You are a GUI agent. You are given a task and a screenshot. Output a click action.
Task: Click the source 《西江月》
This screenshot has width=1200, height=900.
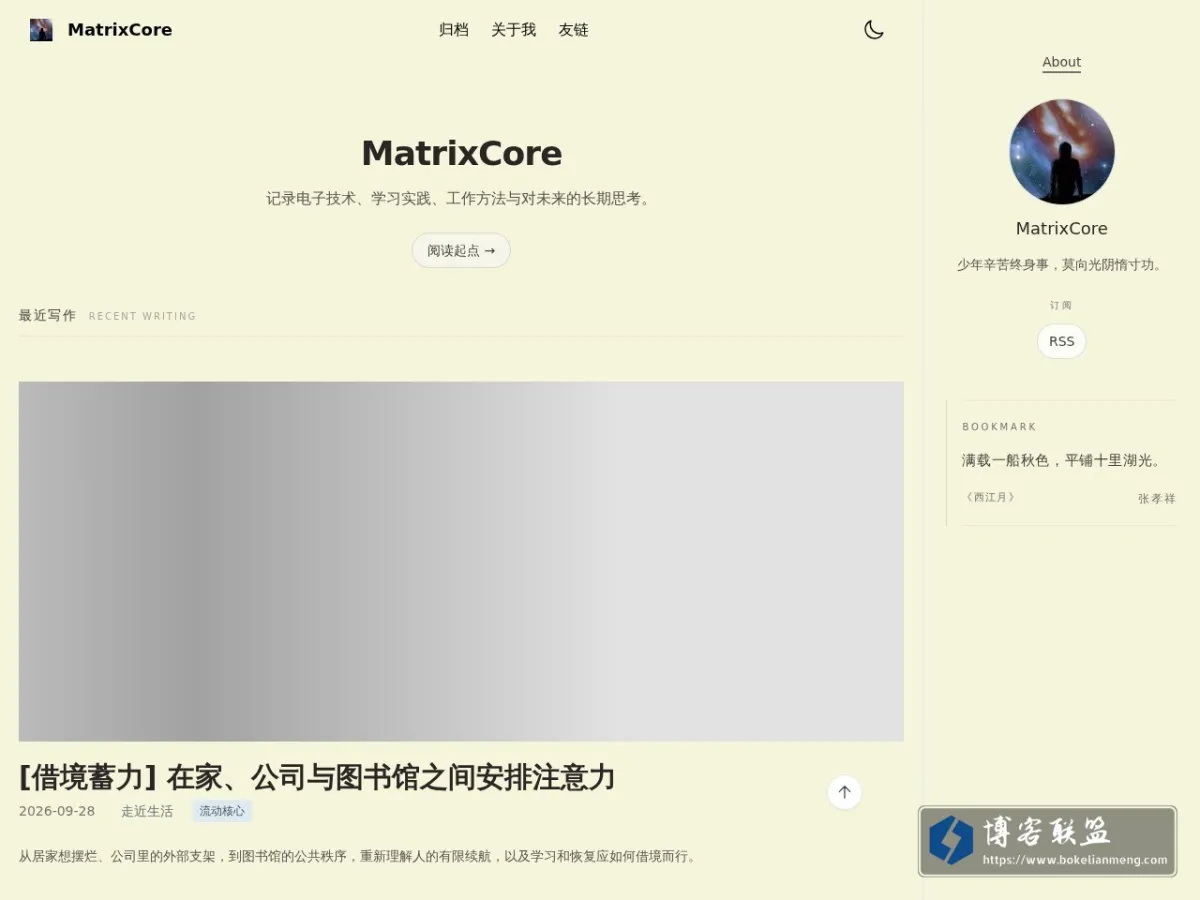coord(990,497)
